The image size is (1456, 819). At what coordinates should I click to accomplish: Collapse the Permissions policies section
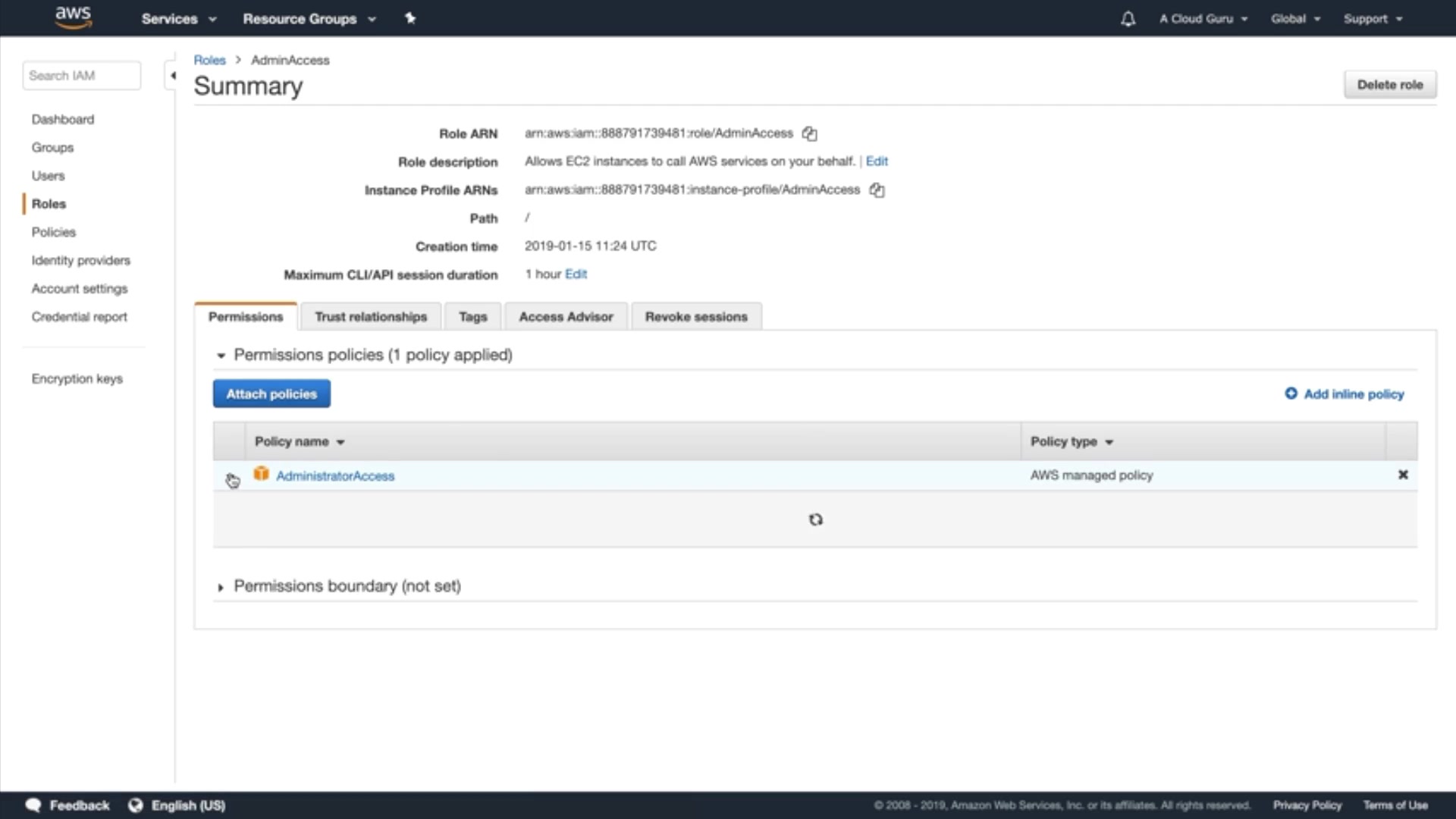pyautogui.click(x=221, y=355)
